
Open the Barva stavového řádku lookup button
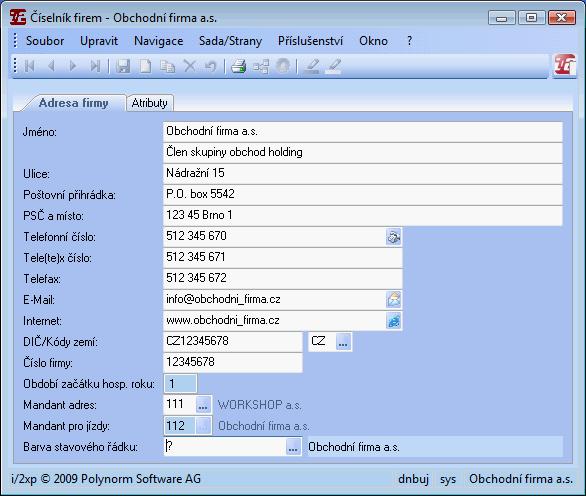[293, 447]
